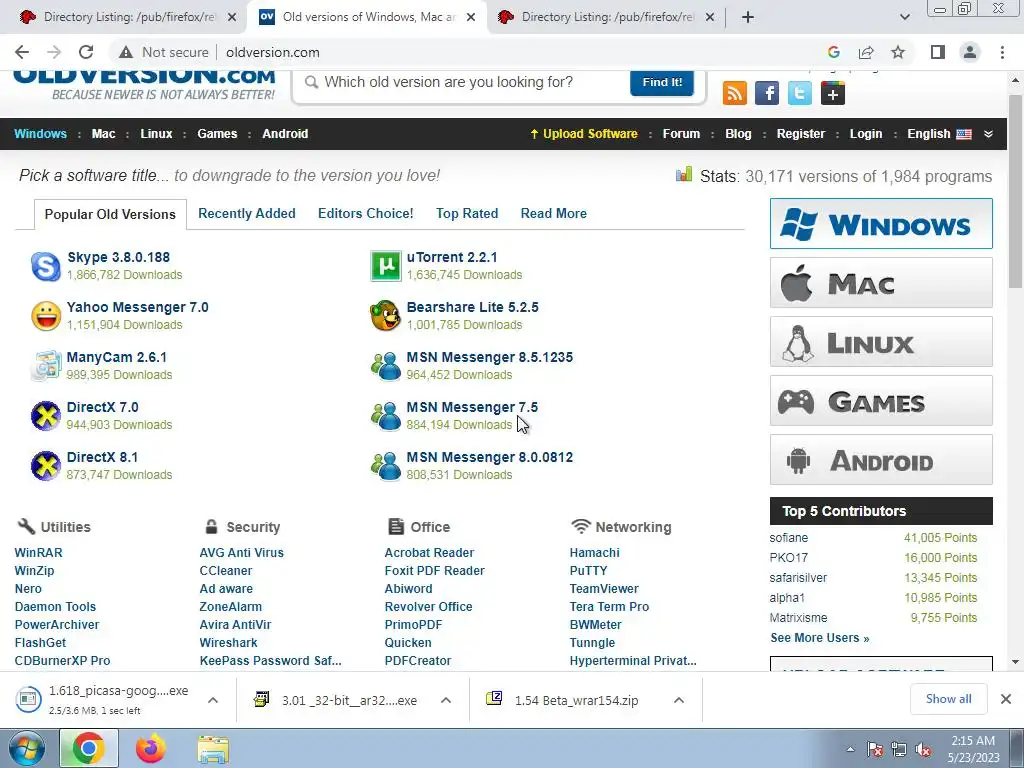
Task: Open the WinRAR utilities link
Action: (39, 552)
